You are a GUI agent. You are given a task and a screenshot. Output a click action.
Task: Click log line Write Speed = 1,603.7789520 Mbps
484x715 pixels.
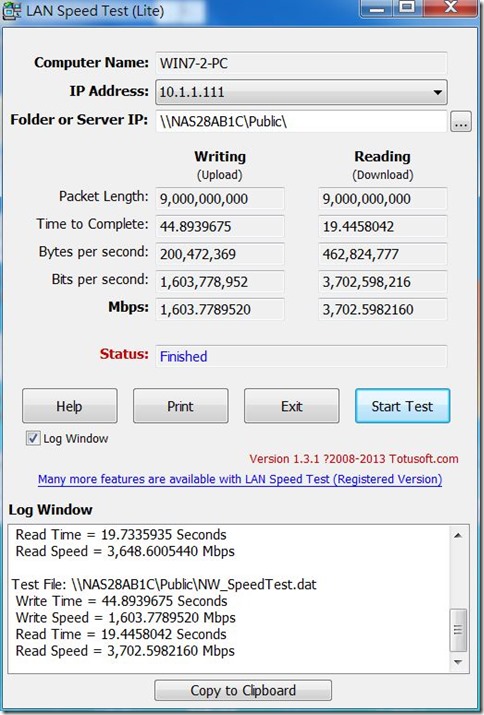[x=125, y=618]
